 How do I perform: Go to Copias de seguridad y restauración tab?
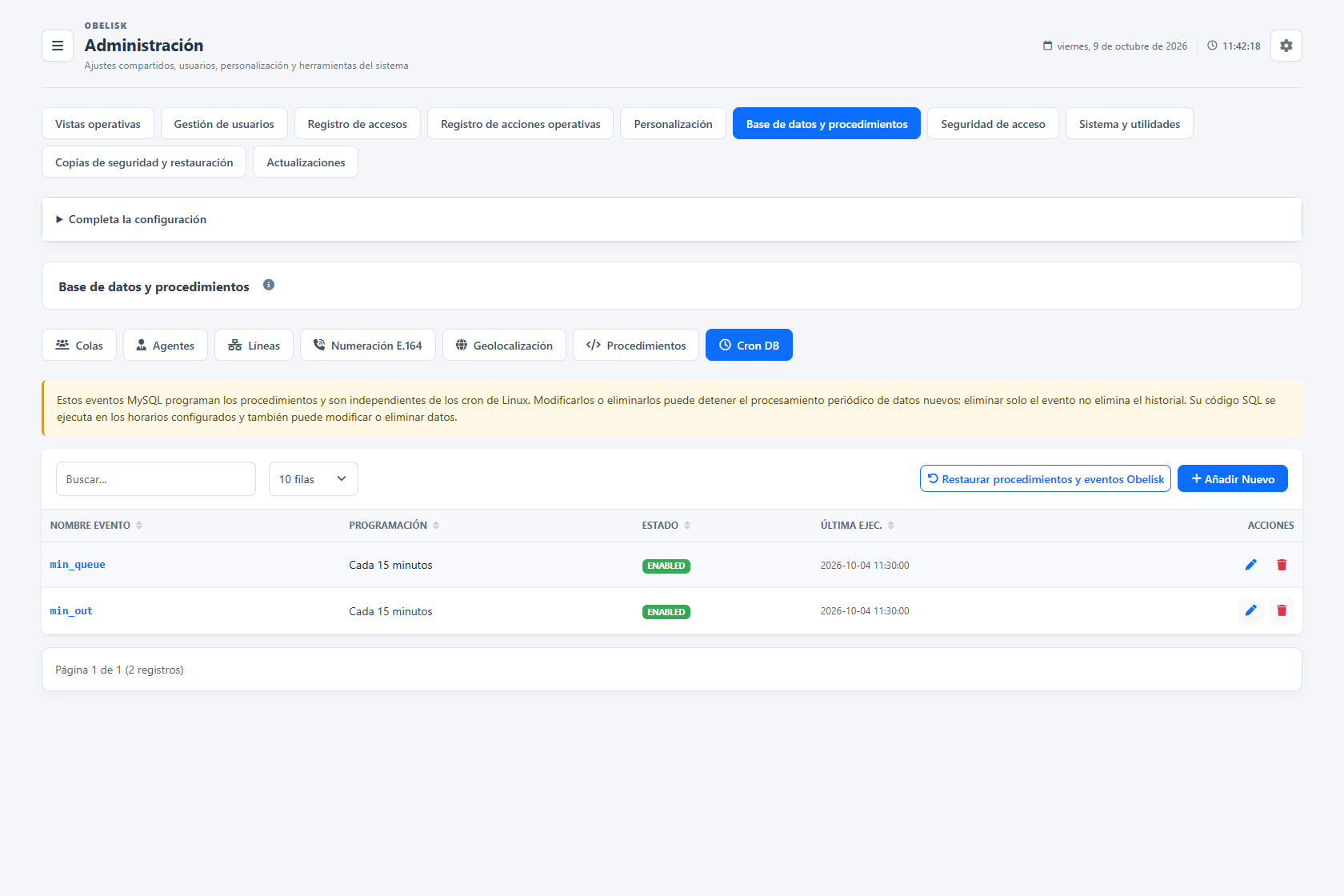(x=144, y=162)
